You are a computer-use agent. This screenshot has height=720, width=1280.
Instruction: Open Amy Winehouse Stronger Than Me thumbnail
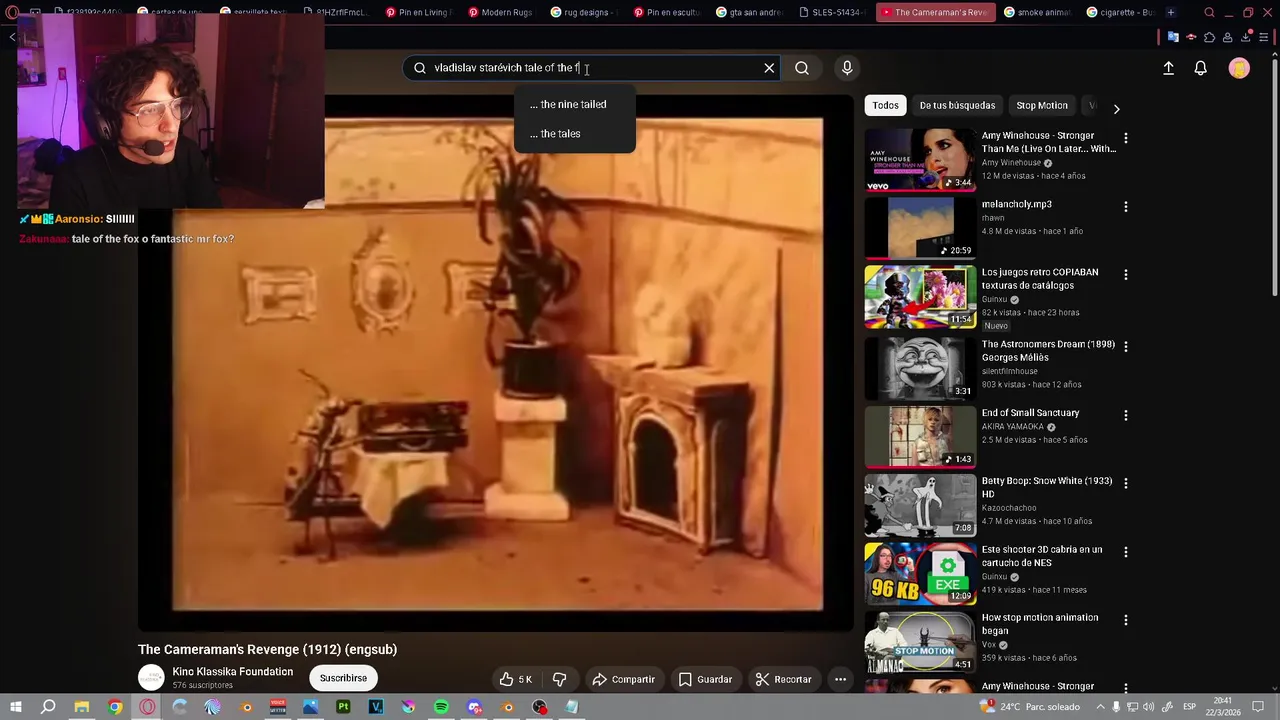920,160
